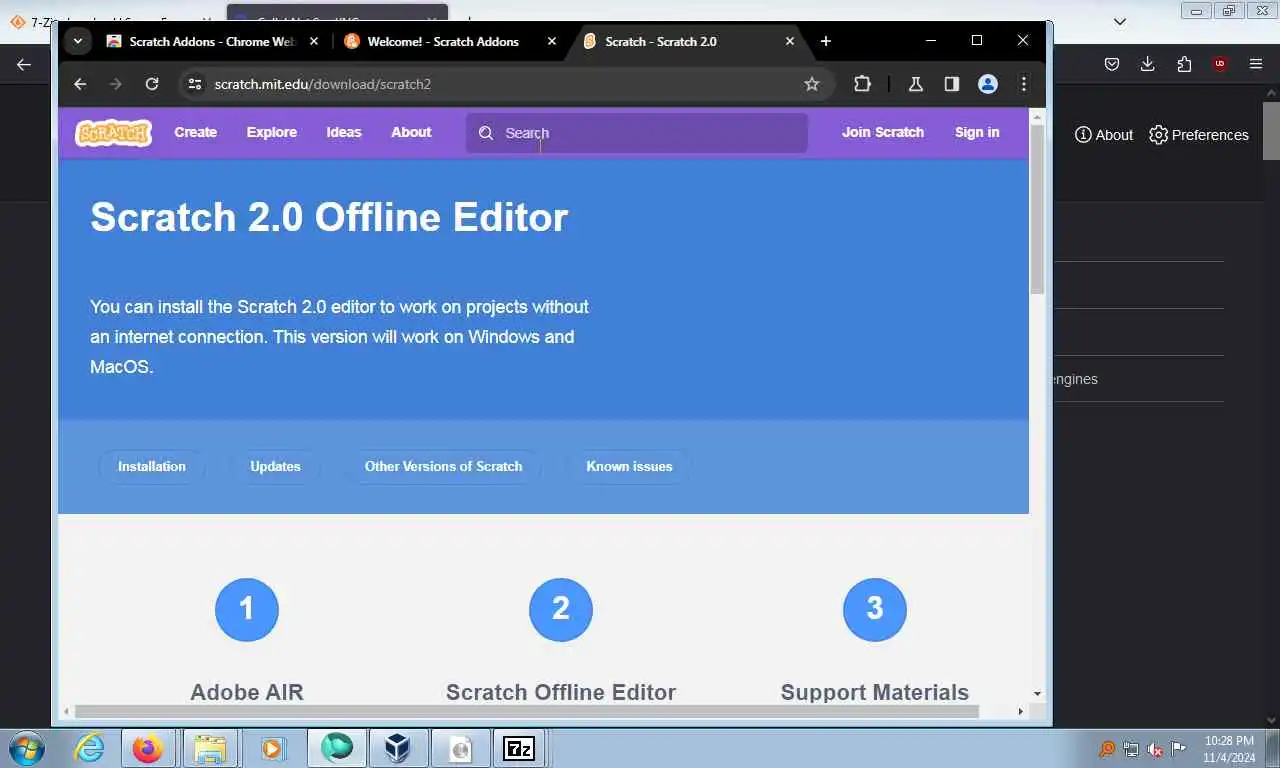Viewport: 1280px width, 768px height.
Task: Click the Chrome address bar URL
Action: pos(323,84)
